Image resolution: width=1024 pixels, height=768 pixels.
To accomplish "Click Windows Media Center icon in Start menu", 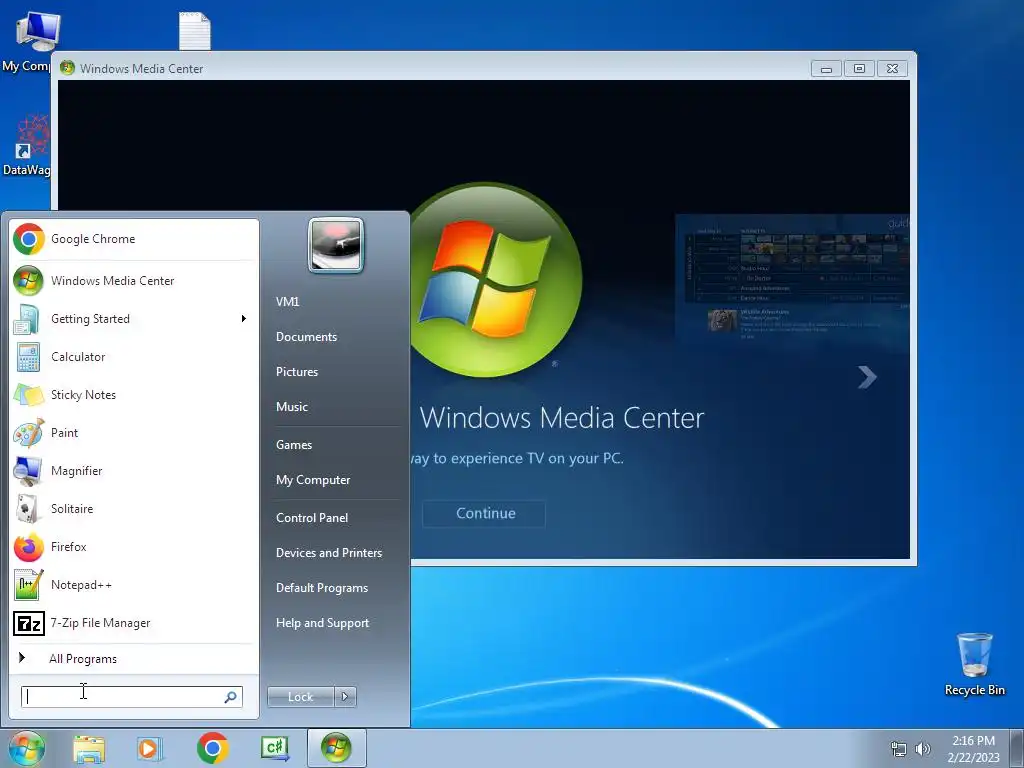I will [x=29, y=281].
